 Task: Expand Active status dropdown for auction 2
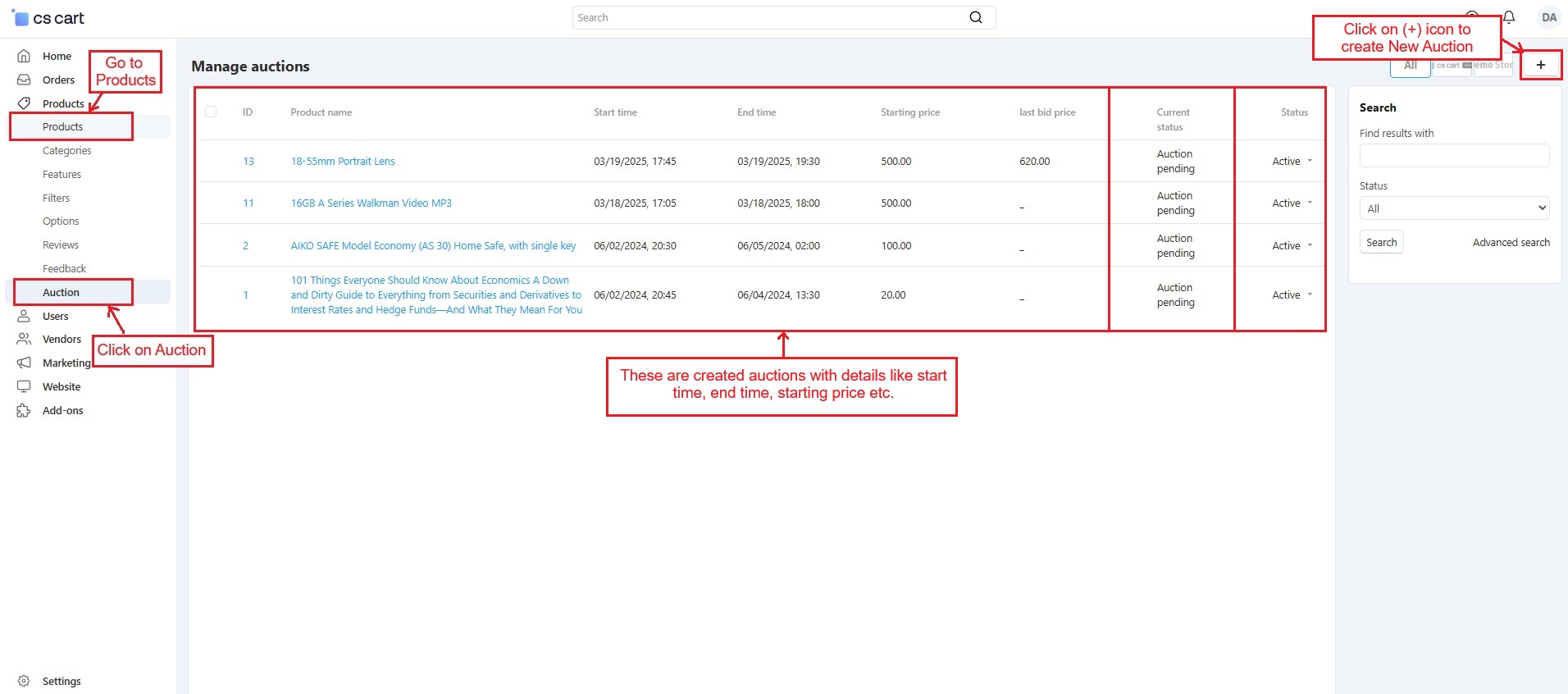[1292, 246]
